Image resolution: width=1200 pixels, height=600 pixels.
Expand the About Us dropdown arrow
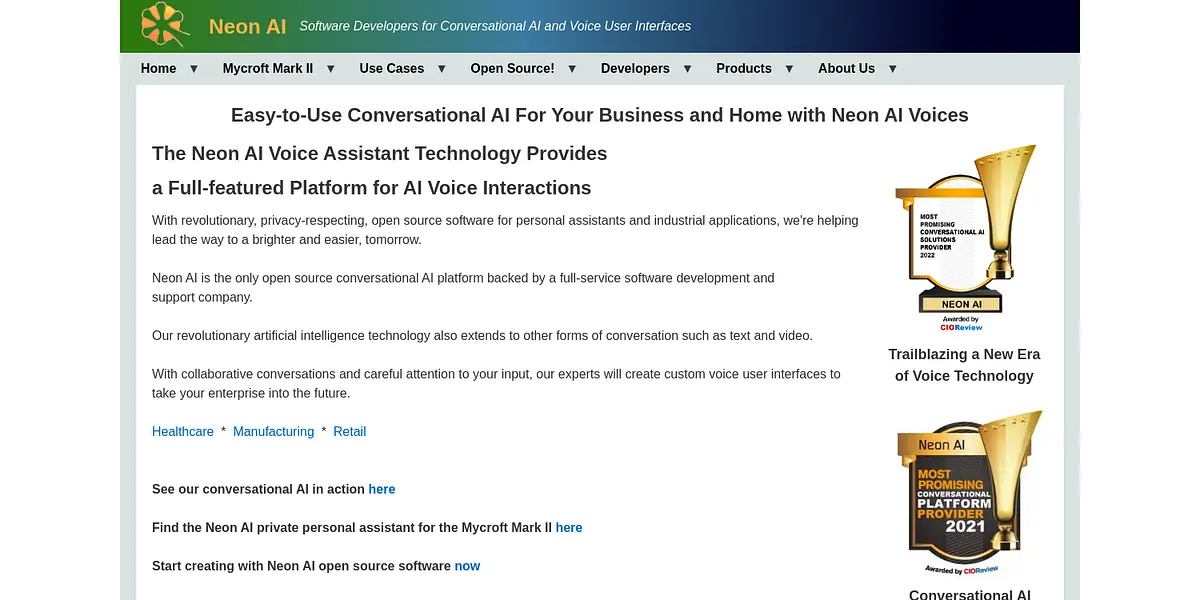pyautogui.click(x=893, y=69)
